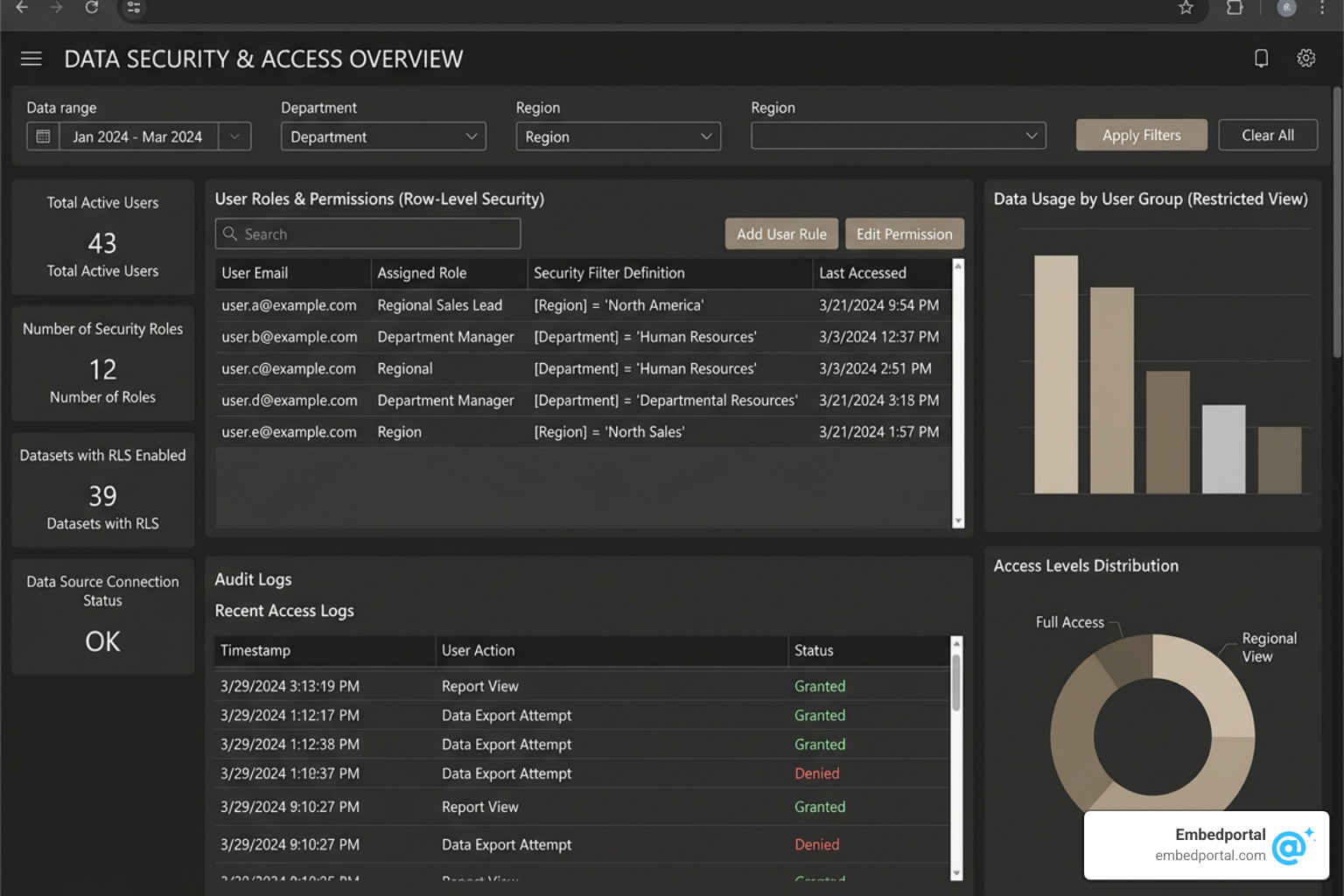Click the audit logs scrollbar thumb

coord(956,682)
